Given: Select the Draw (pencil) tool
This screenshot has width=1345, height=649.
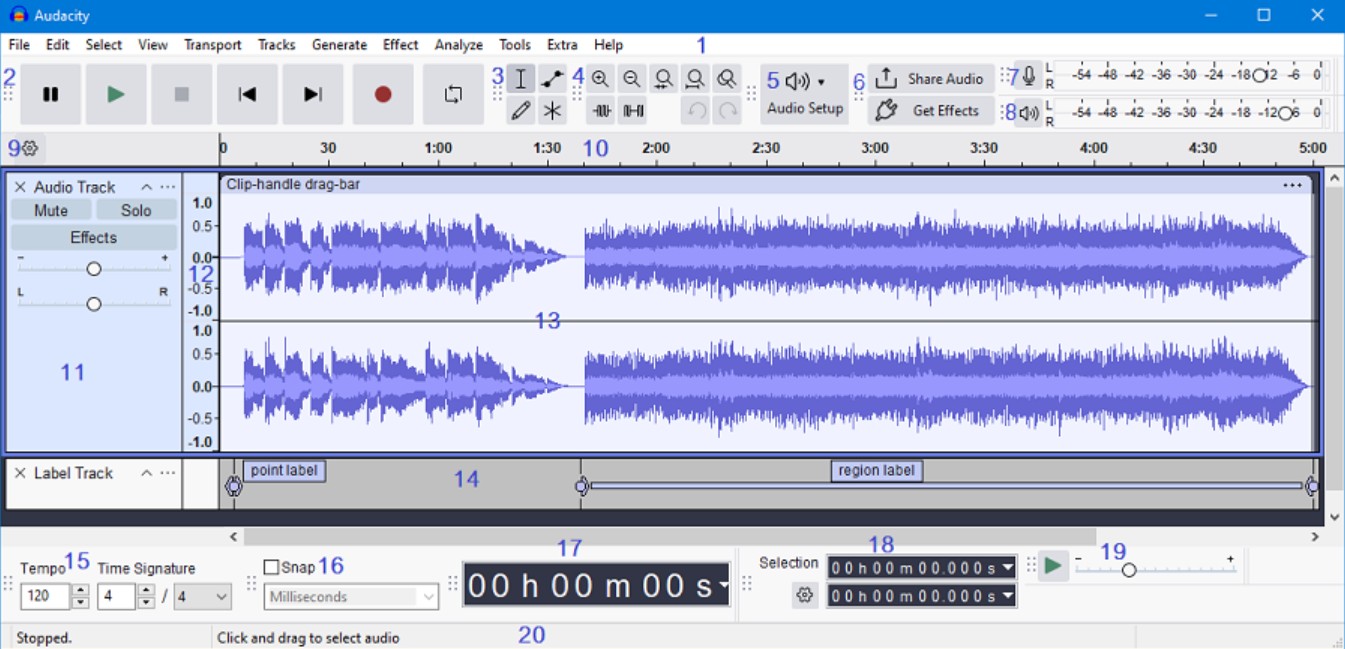Looking at the screenshot, I should [520, 111].
